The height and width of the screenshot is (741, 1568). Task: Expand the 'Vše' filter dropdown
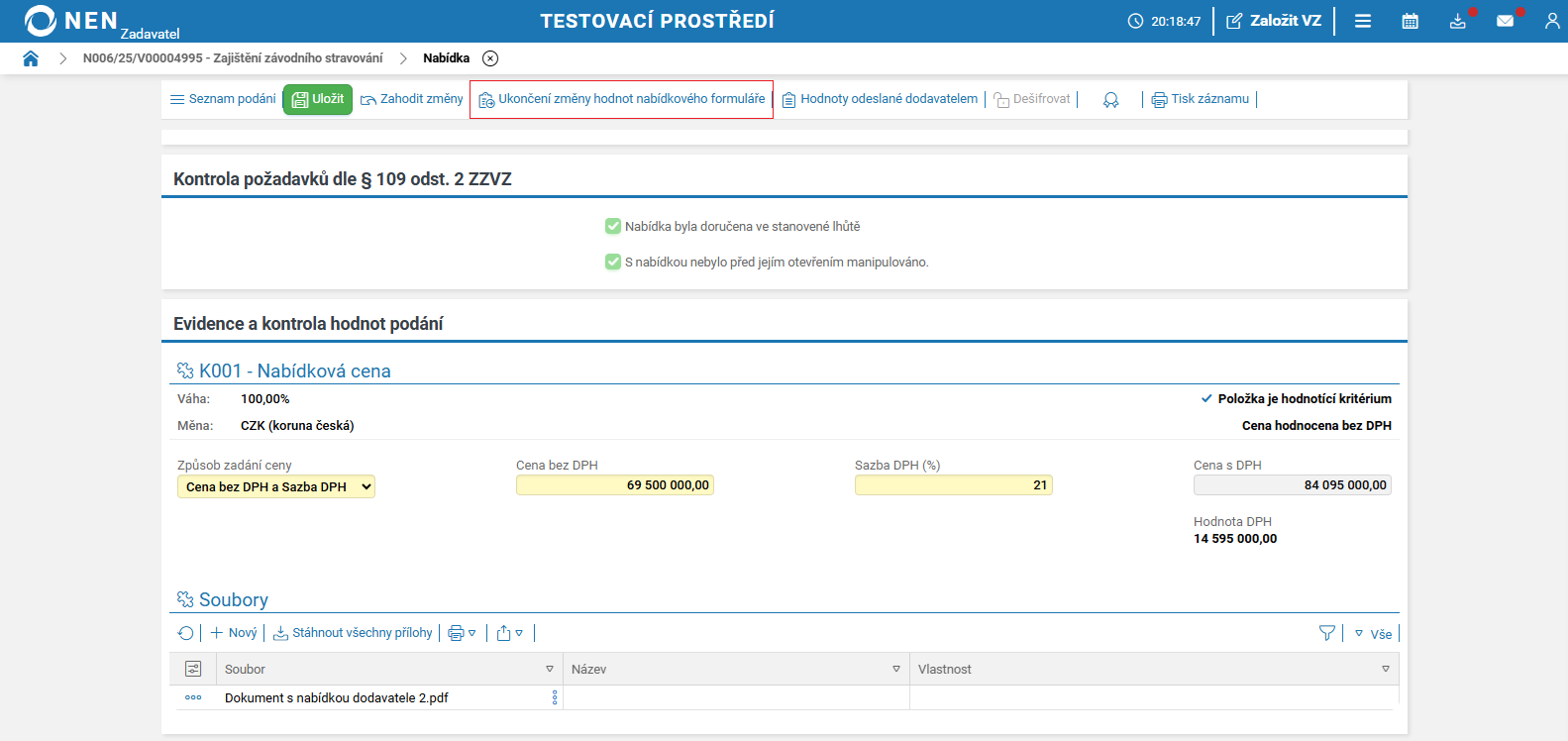pyautogui.click(x=1373, y=634)
